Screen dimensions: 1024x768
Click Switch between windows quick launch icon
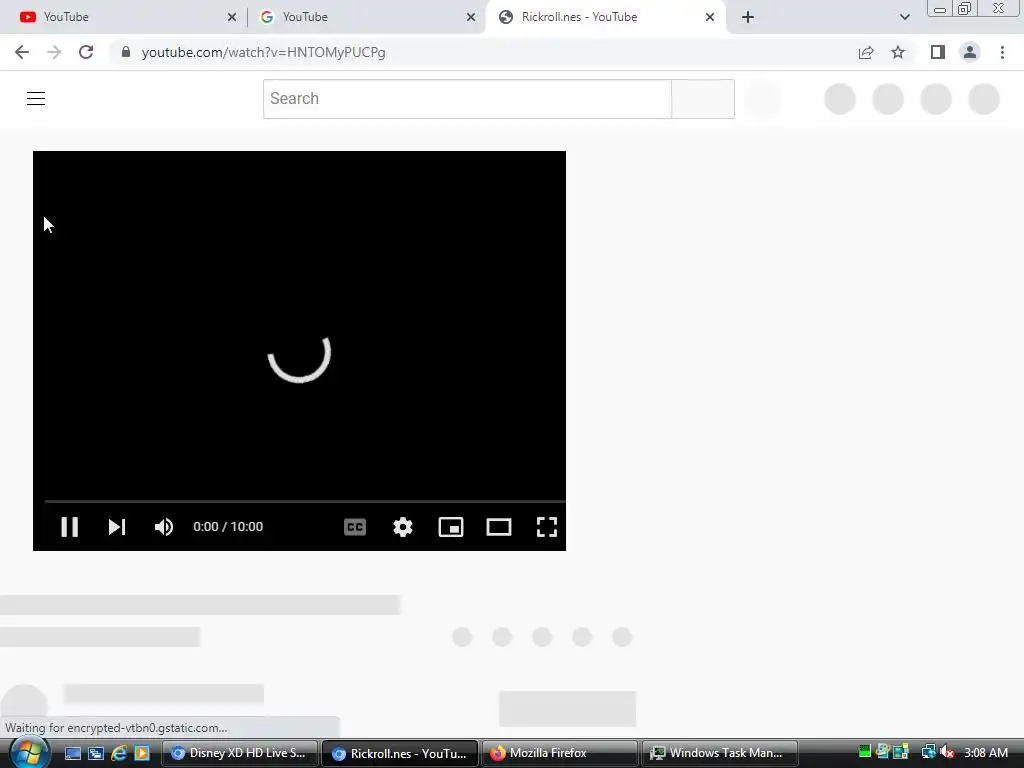click(96, 753)
